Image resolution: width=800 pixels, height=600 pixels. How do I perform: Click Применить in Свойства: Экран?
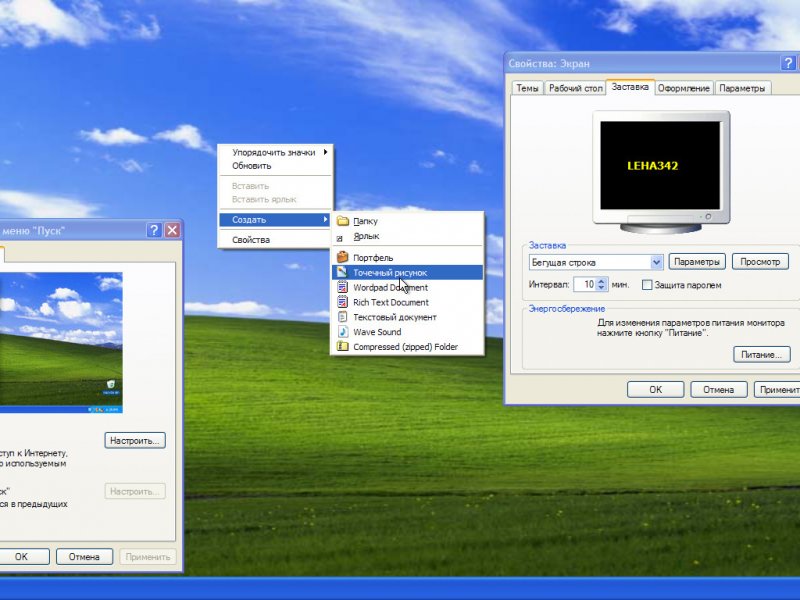coord(777,389)
